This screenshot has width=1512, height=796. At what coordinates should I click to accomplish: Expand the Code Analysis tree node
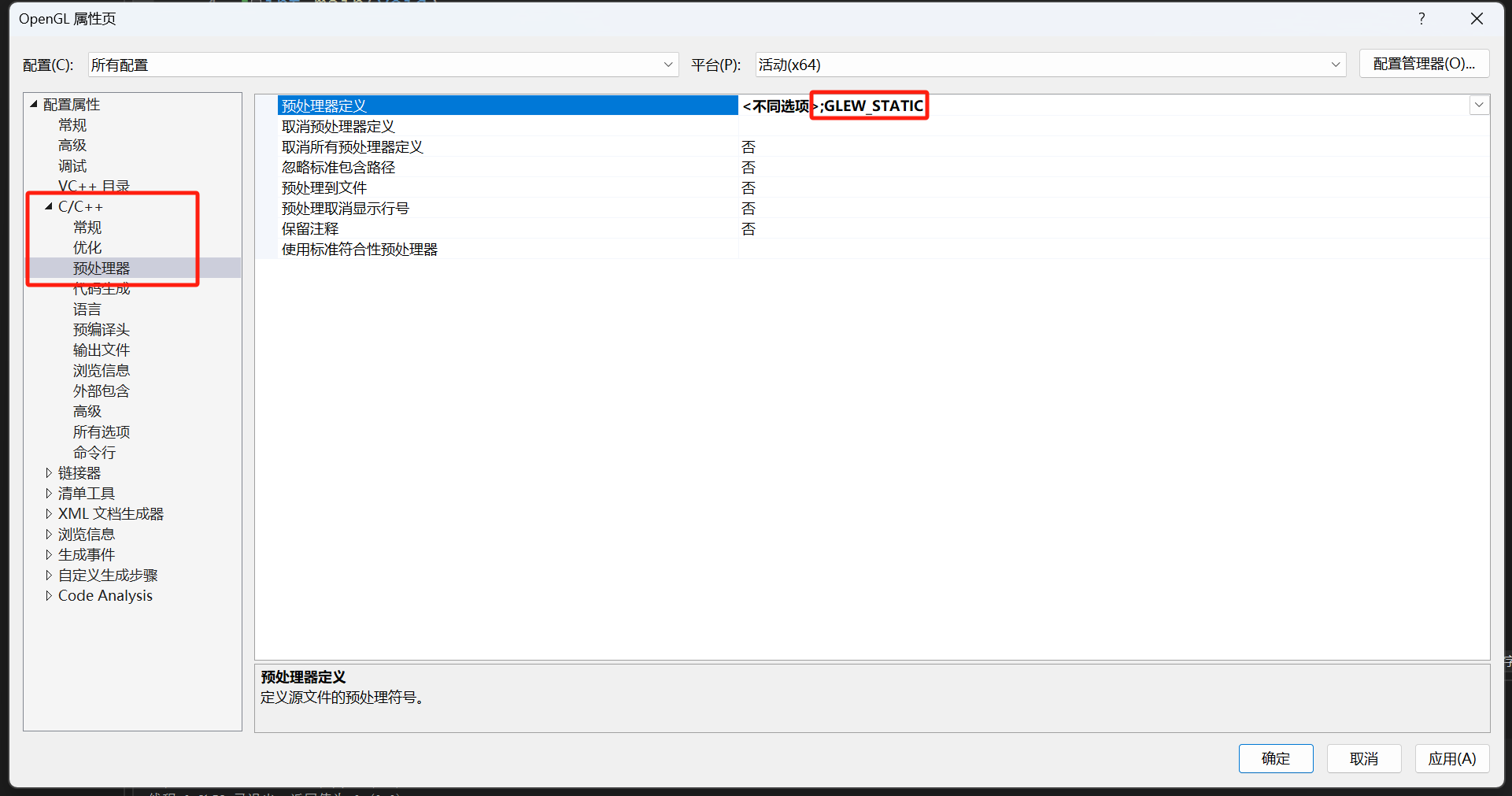tap(49, 595)
